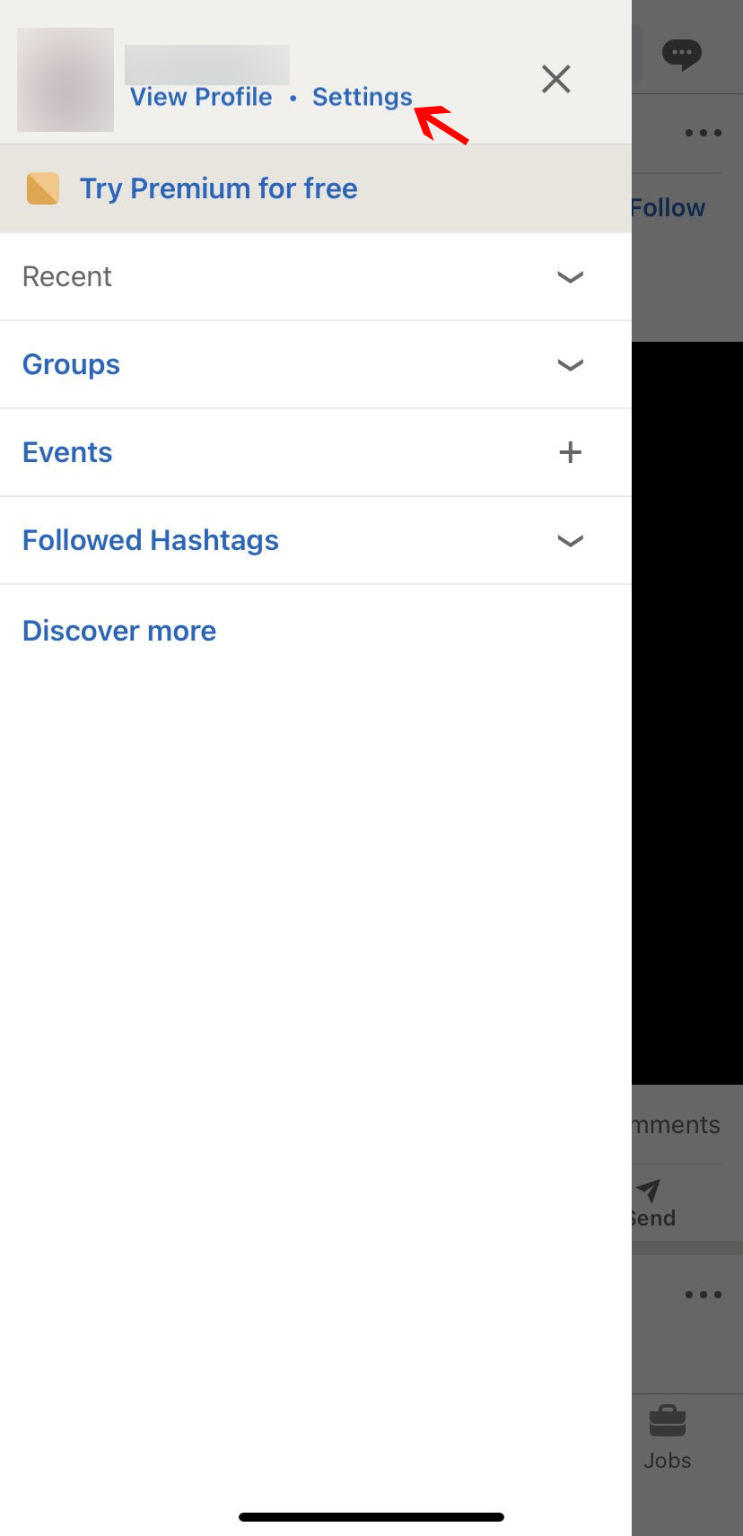Image resolution: width=743 pixels, height=1536 pixels.
Task: Open View Profile
Action: [201, 97]
